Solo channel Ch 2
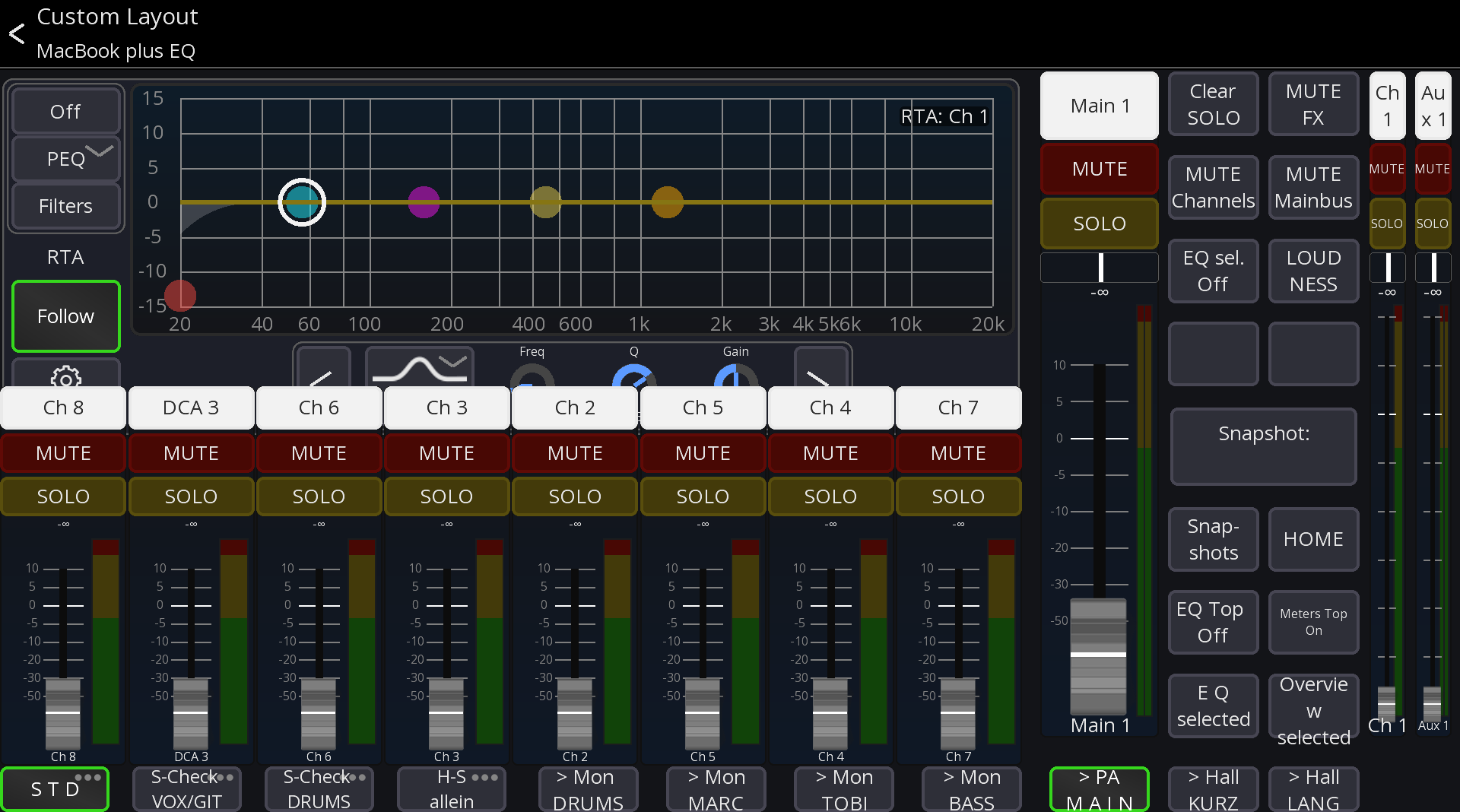The image size is (1460, 812). pos(575,496)
